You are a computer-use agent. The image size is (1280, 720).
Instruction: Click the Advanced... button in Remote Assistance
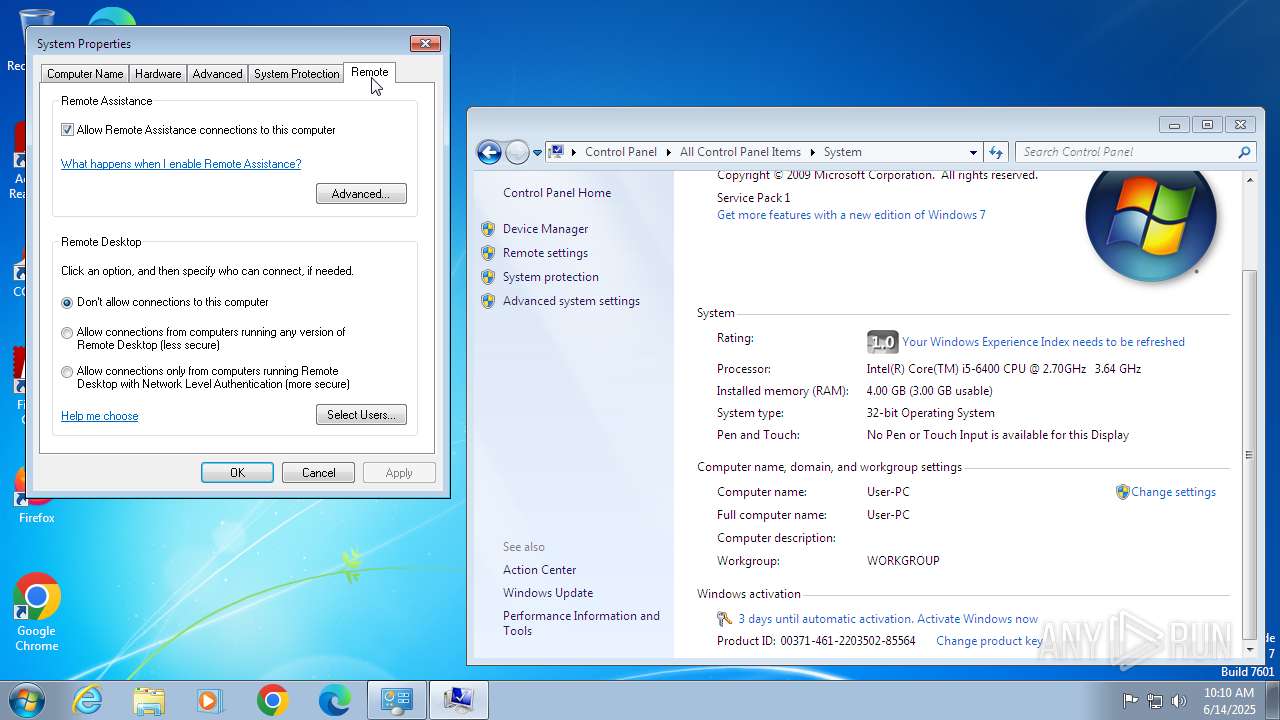tap(361, 194)
